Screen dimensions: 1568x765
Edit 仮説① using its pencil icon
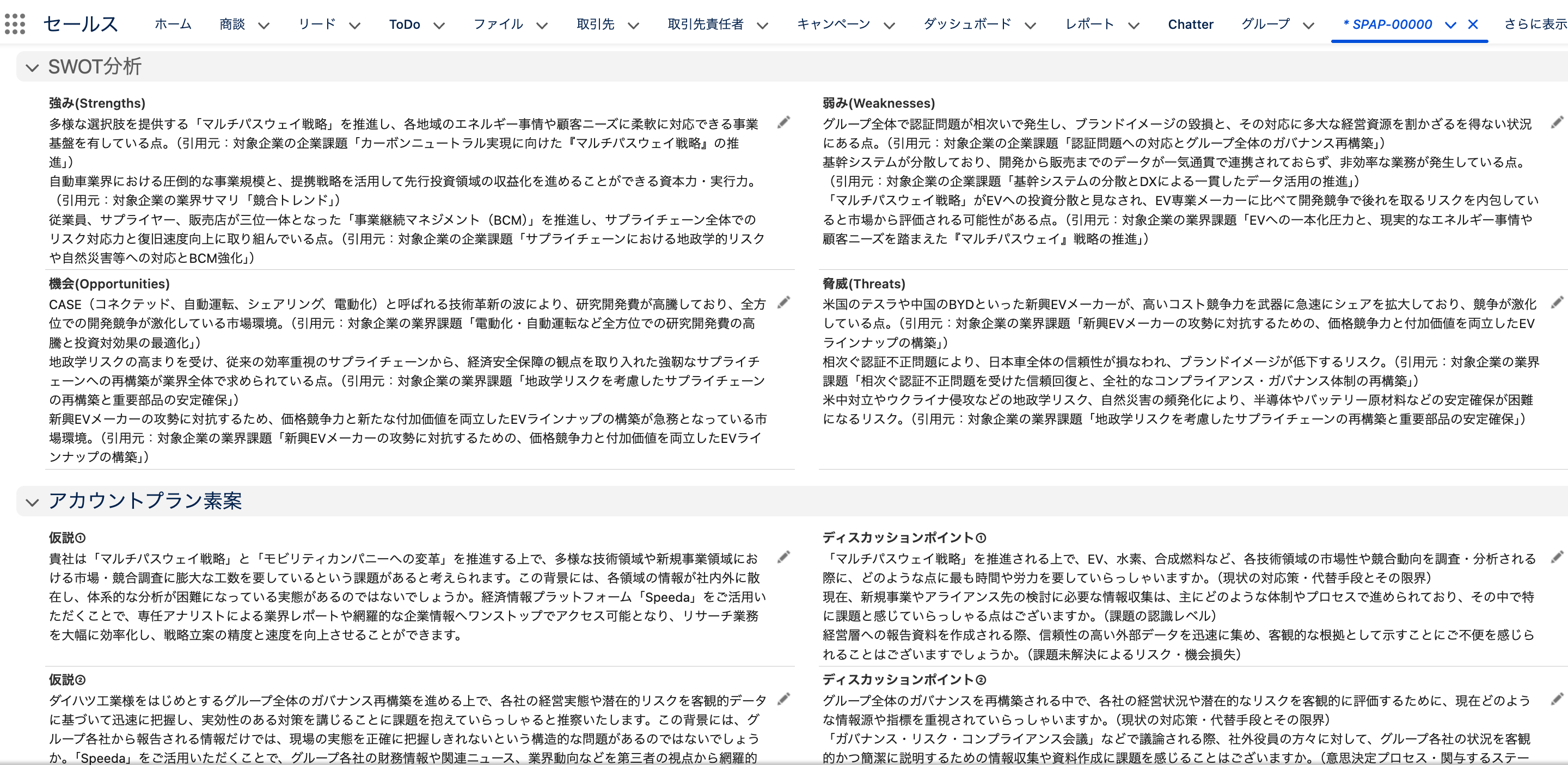click(783, 557)
